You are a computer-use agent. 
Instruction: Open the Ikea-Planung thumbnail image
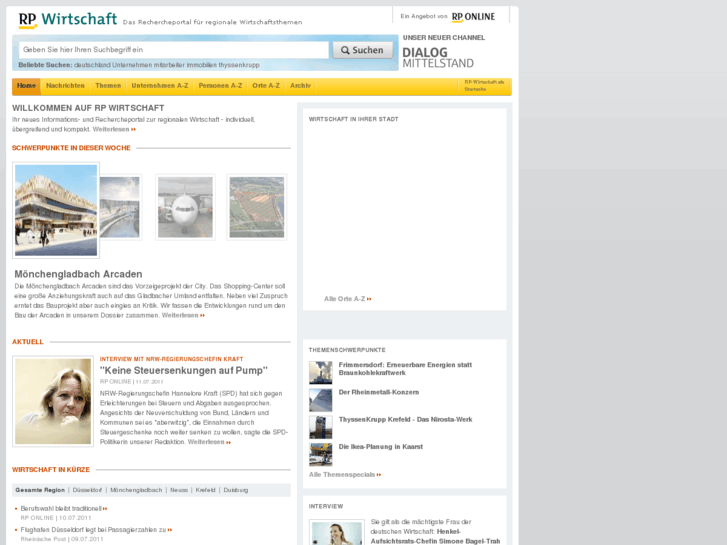[321, 455]
